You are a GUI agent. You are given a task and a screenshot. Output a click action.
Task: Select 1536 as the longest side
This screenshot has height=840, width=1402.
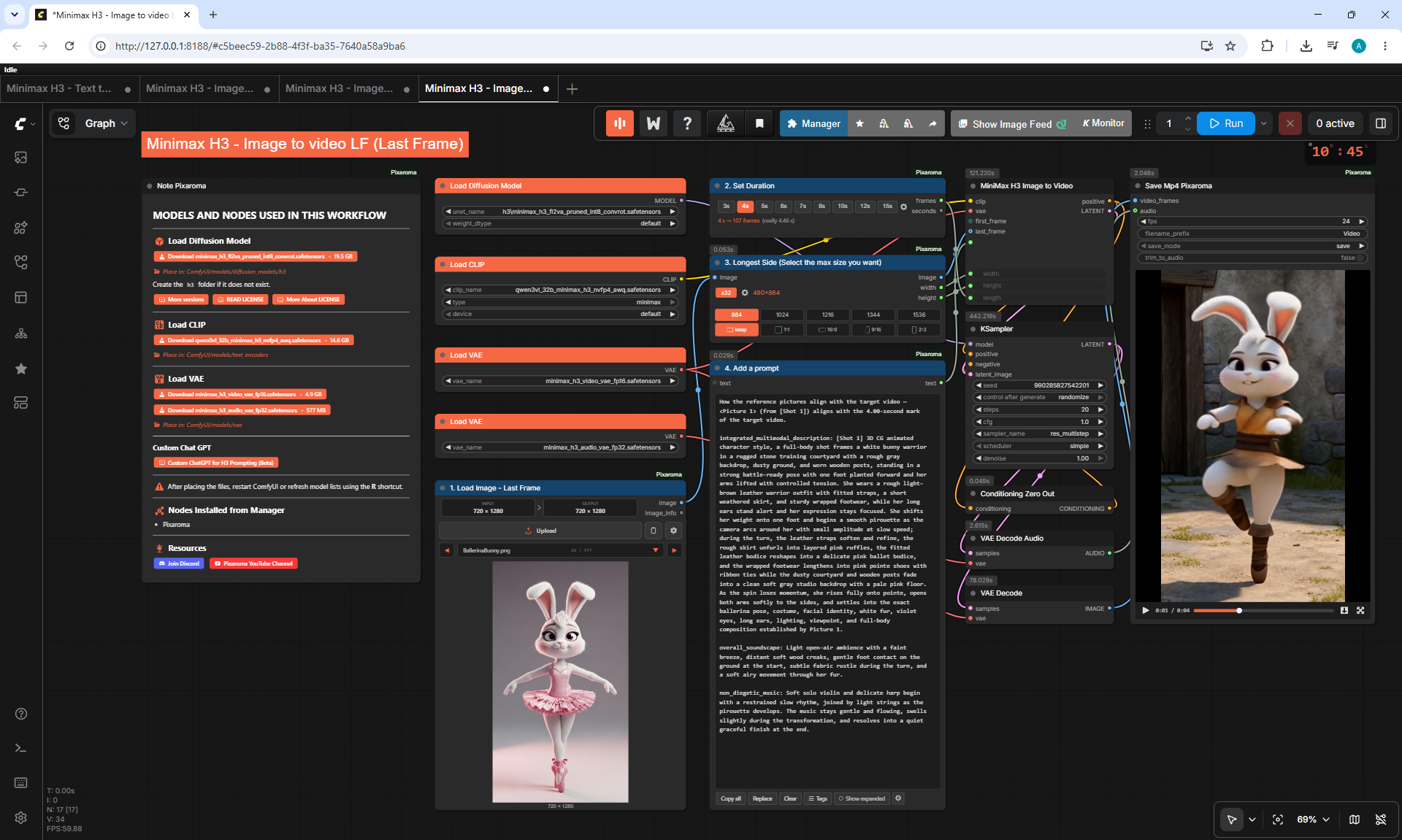(919, 315)
